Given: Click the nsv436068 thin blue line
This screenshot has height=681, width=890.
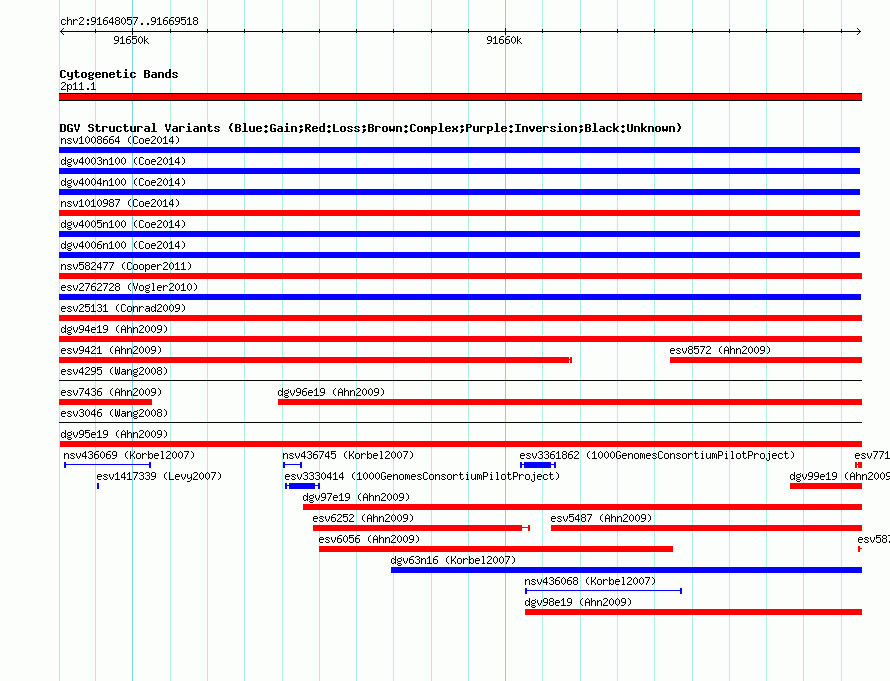Looking at the screenshot, I should (603, 591).
